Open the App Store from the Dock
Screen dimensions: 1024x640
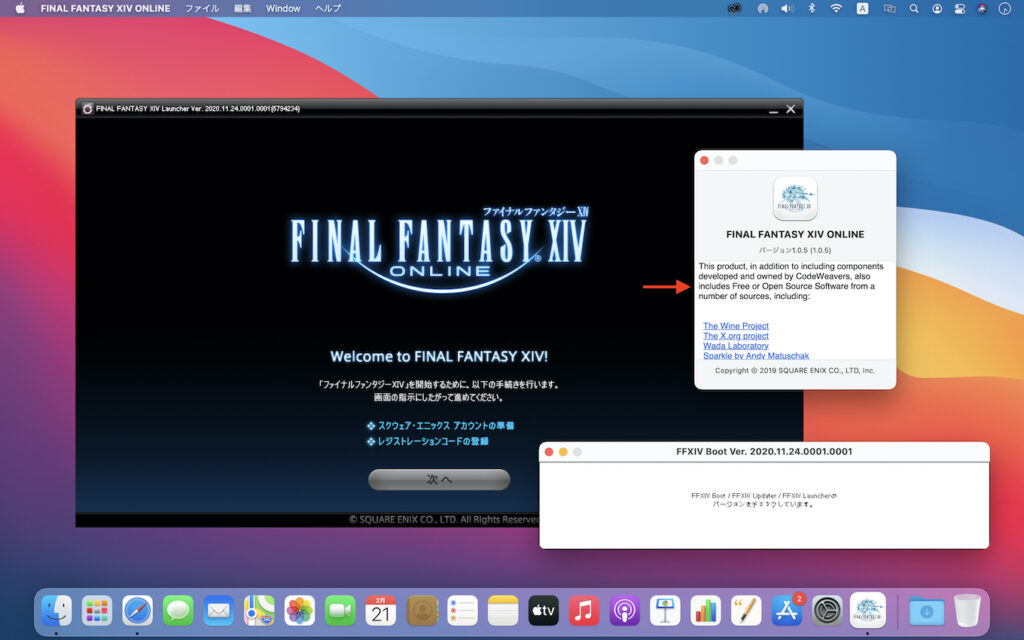click(x=788, y=610)
